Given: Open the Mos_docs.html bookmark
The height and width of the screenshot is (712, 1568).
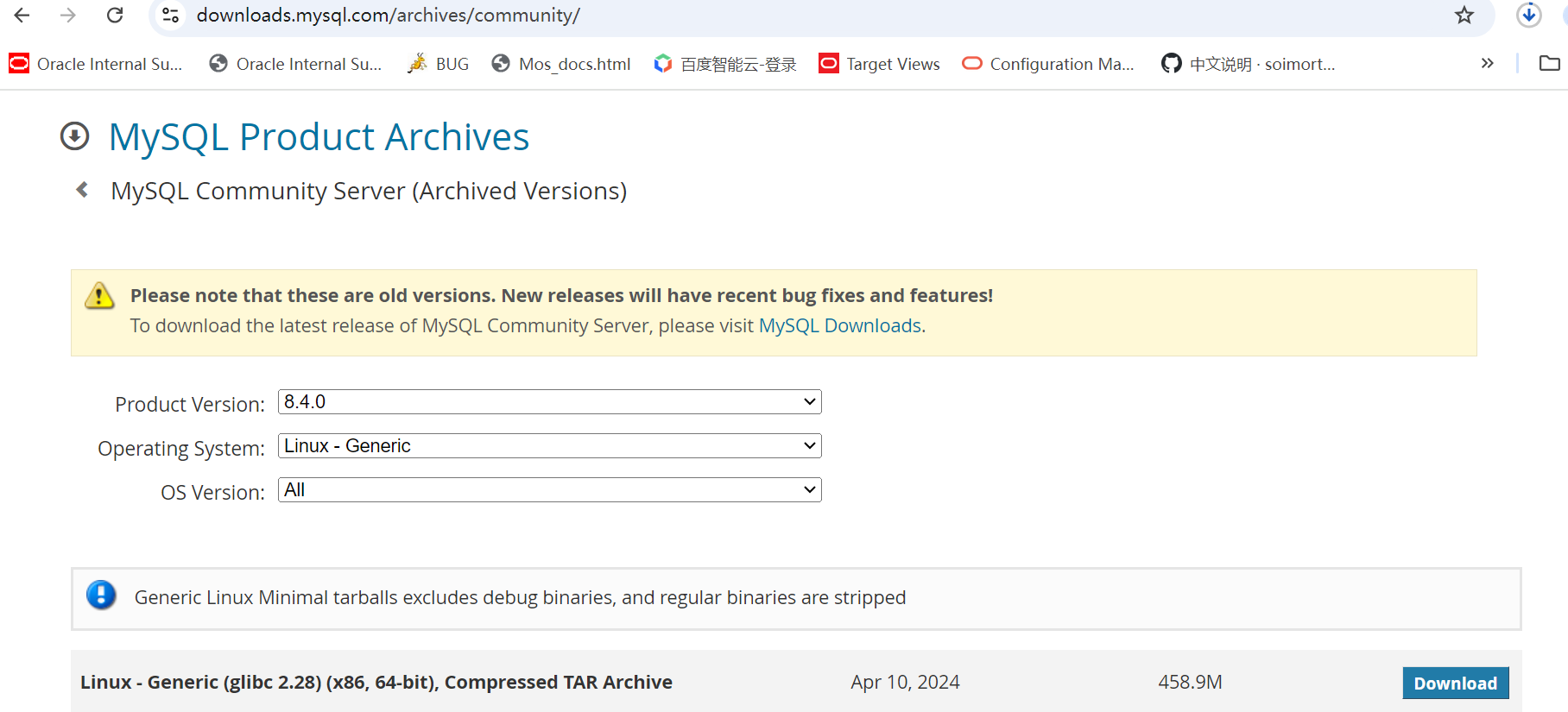Looking at the screenshot, I should coord(561,64).
